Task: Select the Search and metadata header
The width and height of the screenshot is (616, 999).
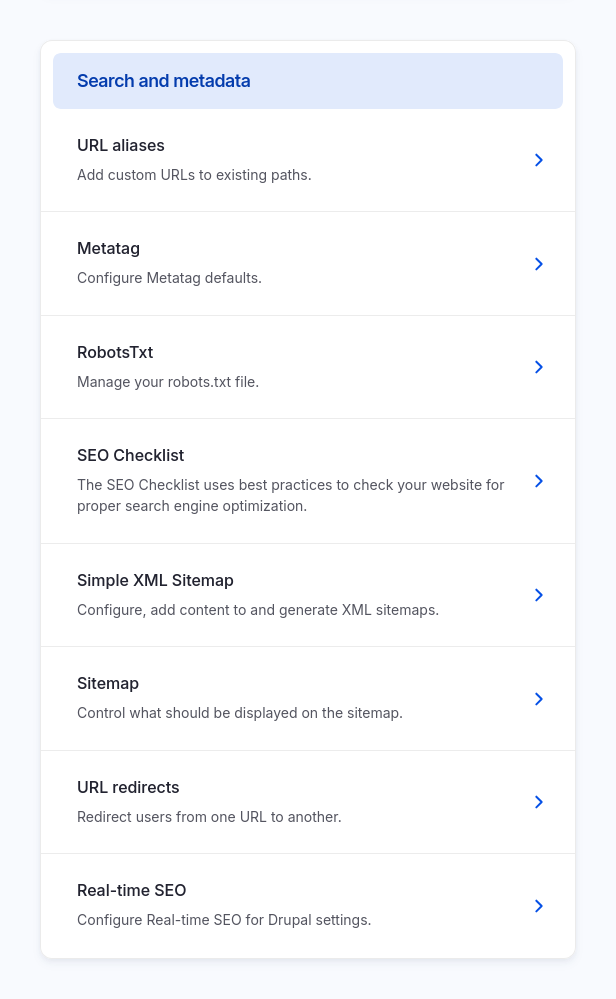Action: point(163,81)
